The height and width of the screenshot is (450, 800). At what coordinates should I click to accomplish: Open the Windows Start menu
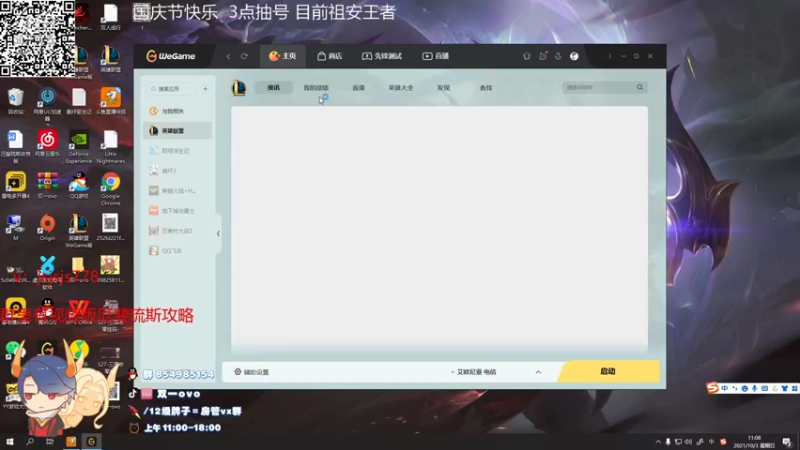(x=10, y=441)
